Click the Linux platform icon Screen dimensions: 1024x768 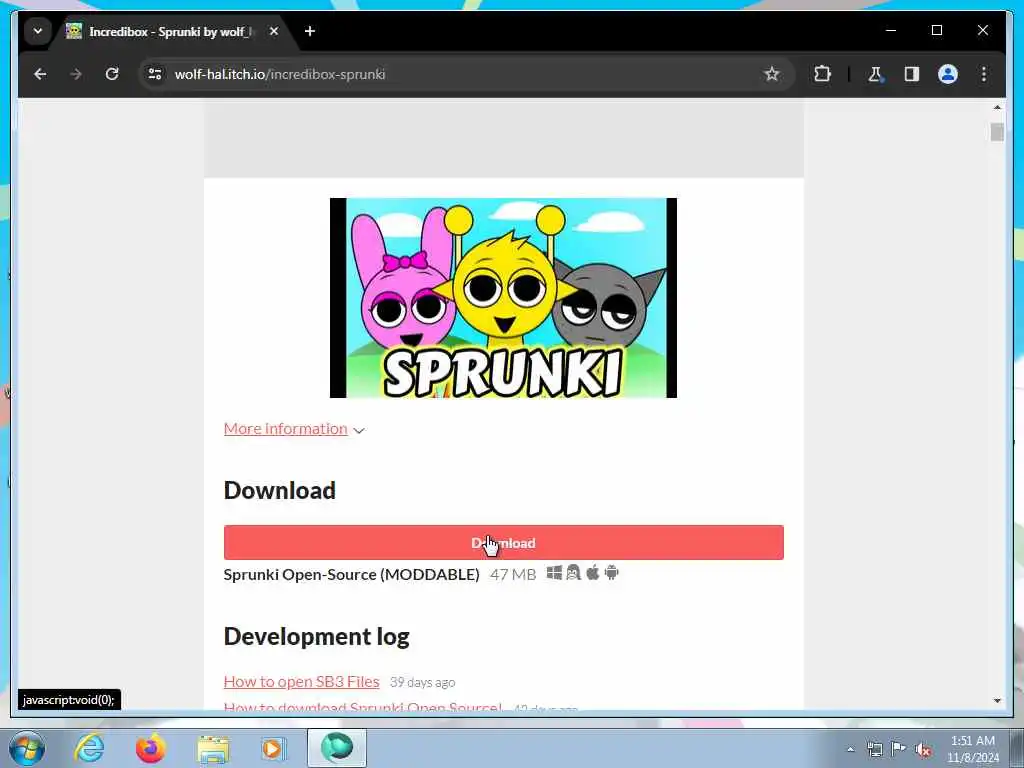pyautogui.click(x=573, y=573)
